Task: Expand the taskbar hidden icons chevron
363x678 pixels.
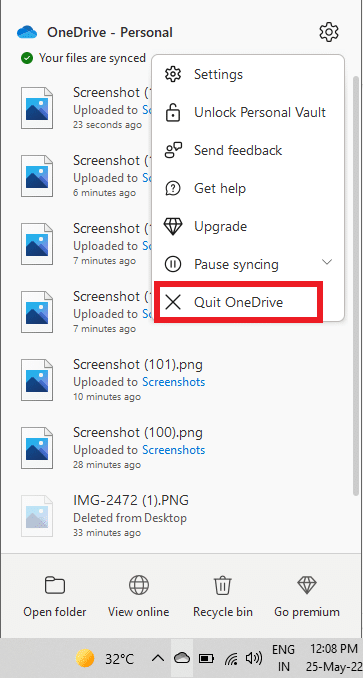Action: click(158, 658)
